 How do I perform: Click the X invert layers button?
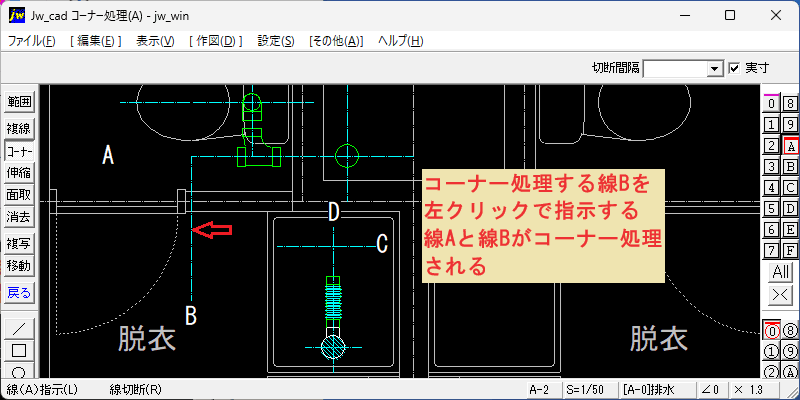pos(781,294)
